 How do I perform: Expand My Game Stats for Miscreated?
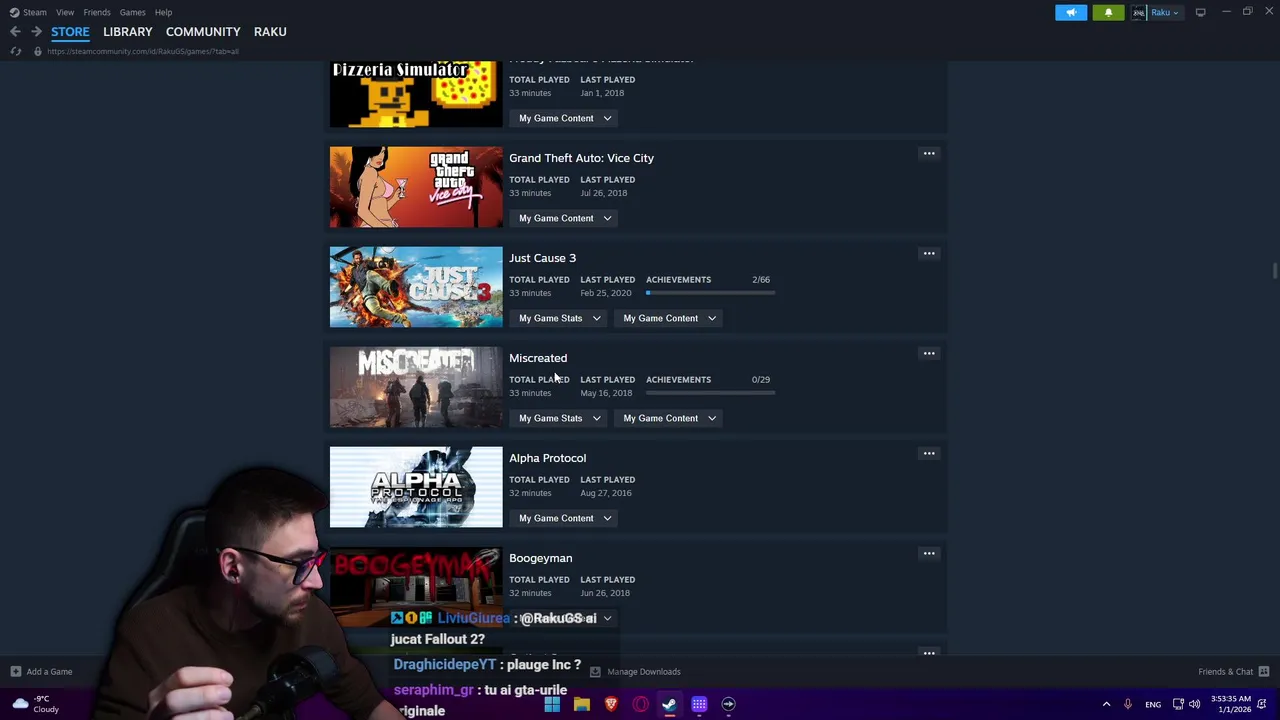tap(560, 418)
